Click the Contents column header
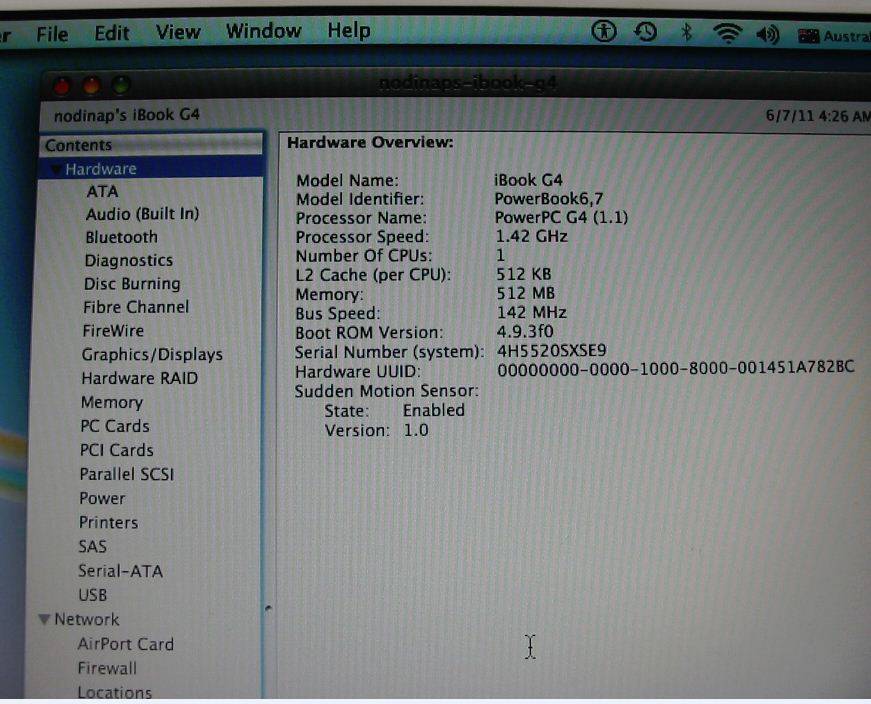The image size is (871, 704). pyautogui.click(x=151, y=145)
